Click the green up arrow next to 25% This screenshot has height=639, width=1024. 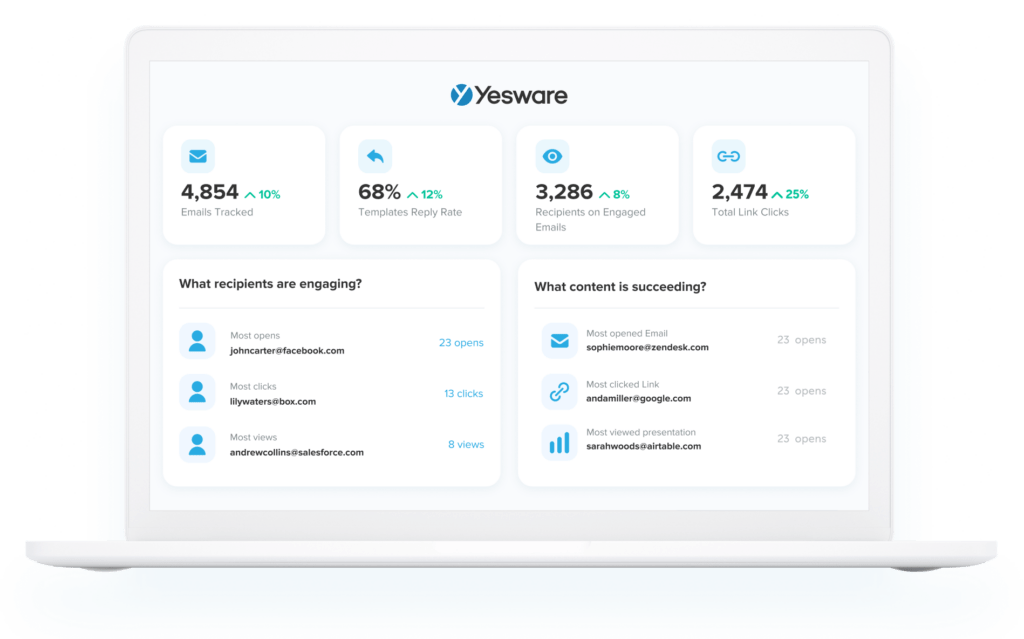point(777,195)
